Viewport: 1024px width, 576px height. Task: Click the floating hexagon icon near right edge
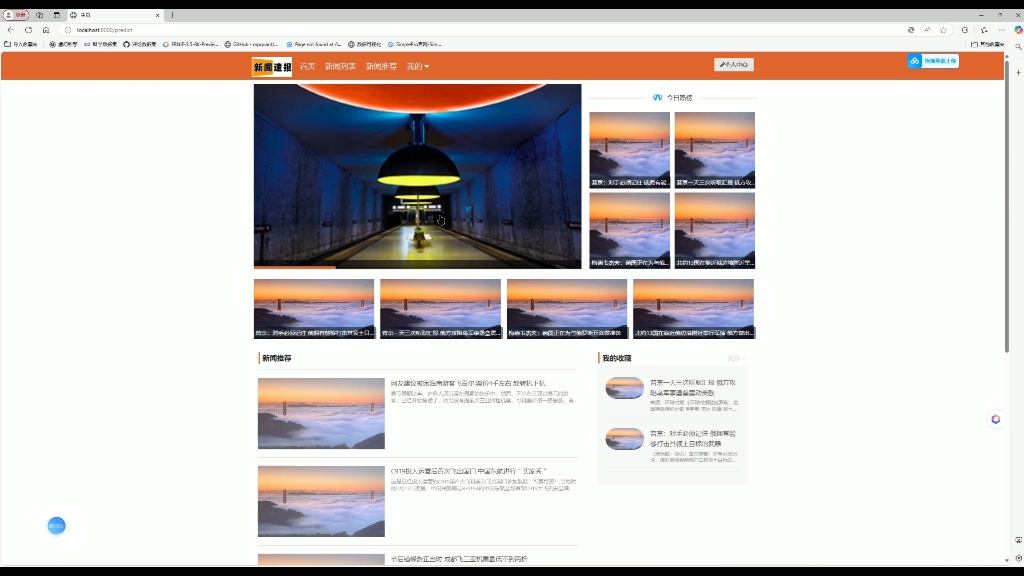coord(995,419)
